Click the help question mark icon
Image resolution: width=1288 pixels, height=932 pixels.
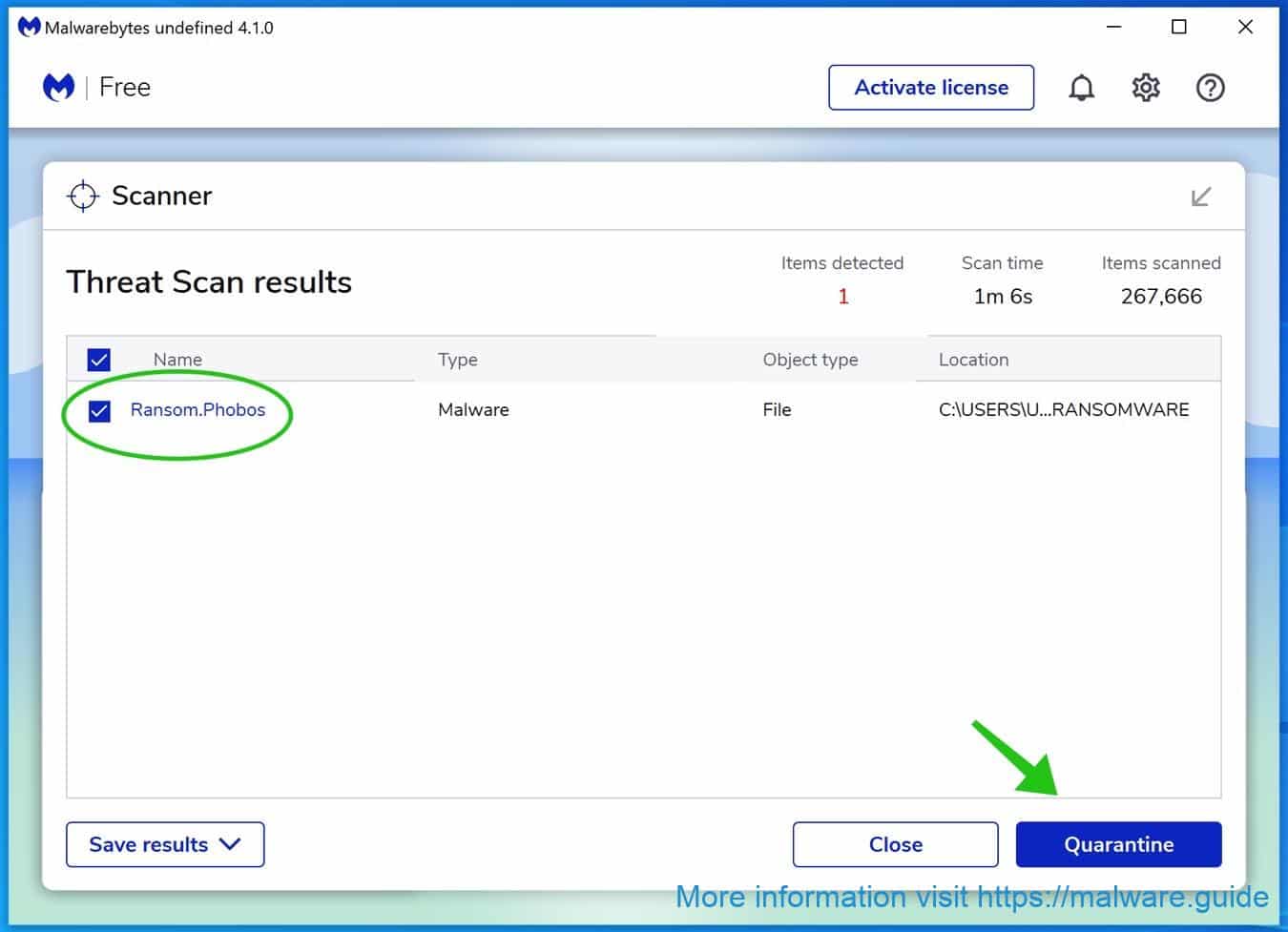pos(1210,88)
